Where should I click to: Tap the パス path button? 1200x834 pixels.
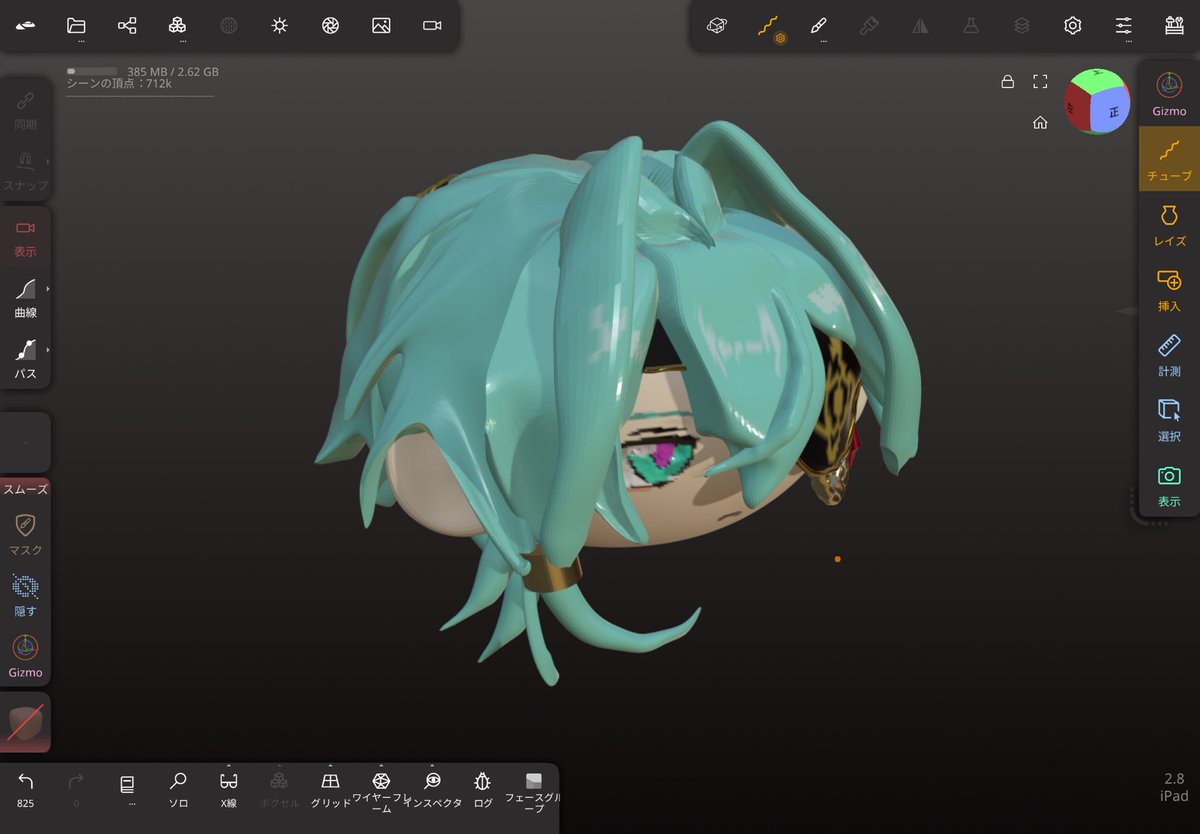[x=25, y=359]
